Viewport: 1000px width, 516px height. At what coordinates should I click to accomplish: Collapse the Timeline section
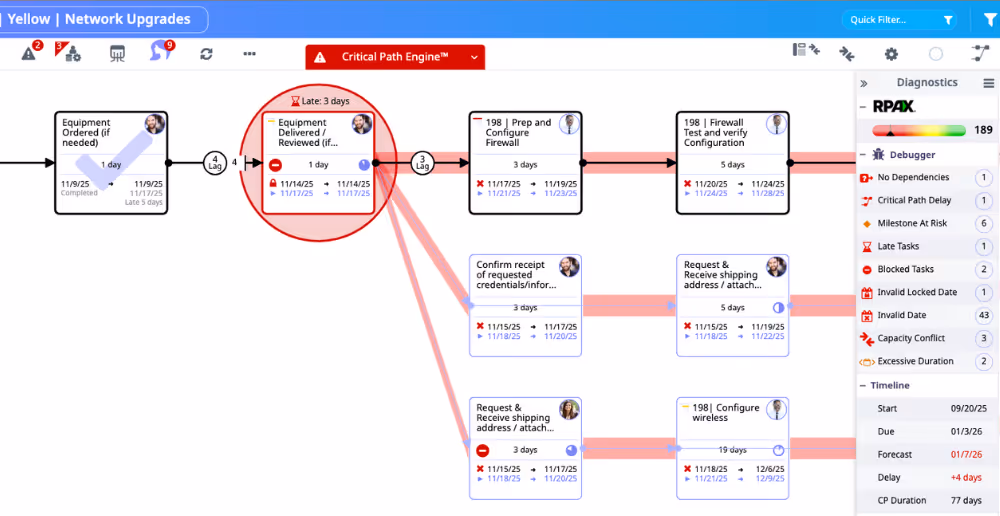coord(862,386)
